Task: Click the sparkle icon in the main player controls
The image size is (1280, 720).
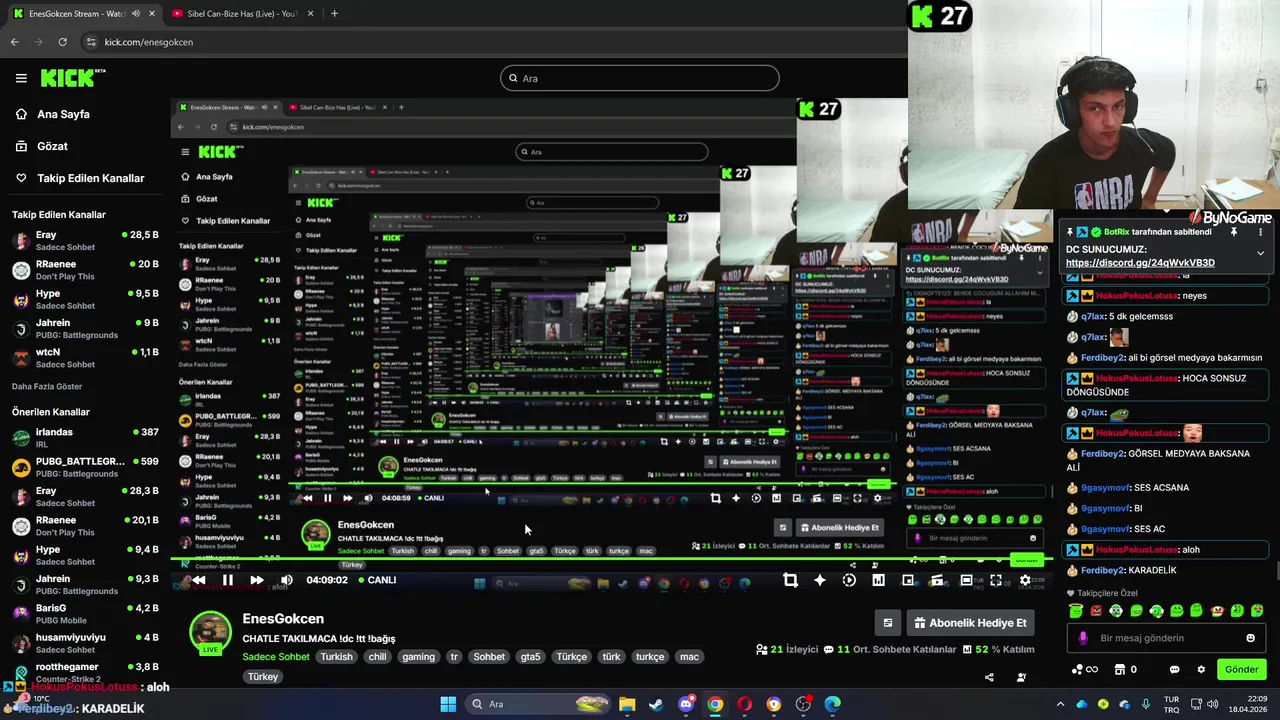Action: click(820, 580)
